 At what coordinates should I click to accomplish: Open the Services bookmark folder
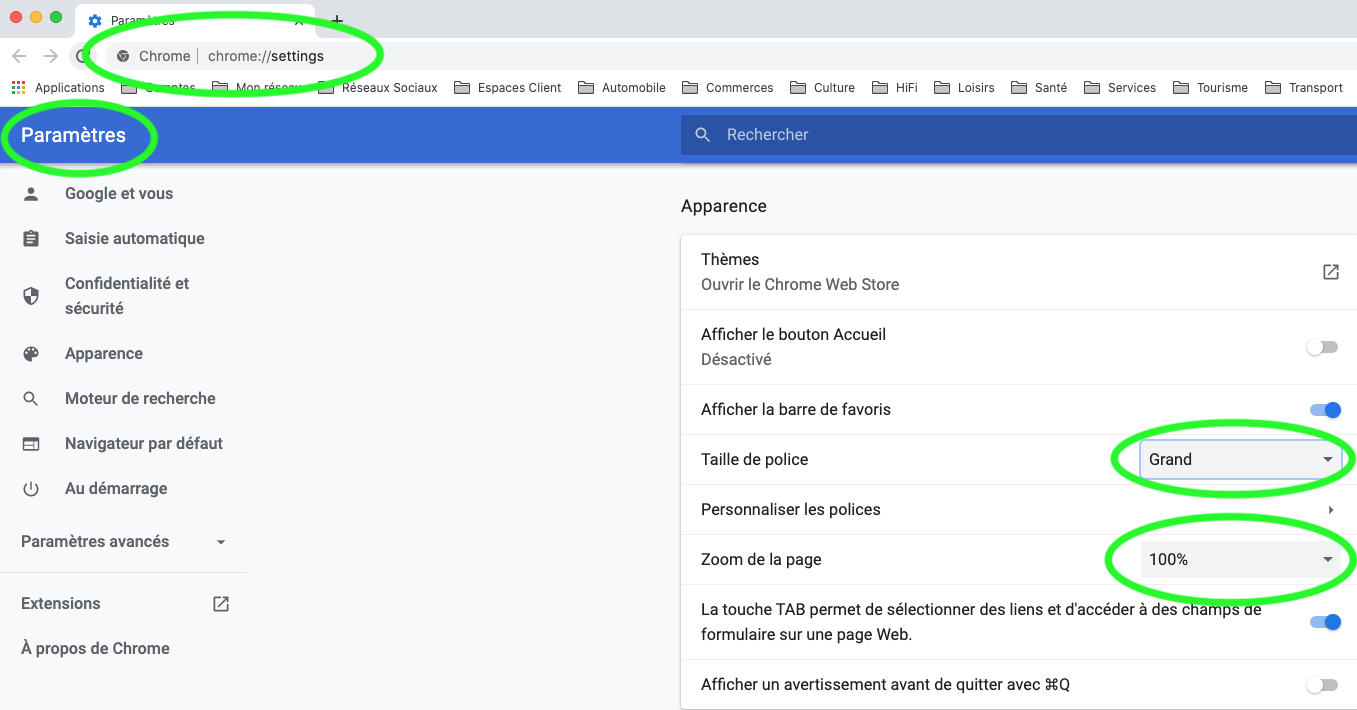coord(1120,87)
